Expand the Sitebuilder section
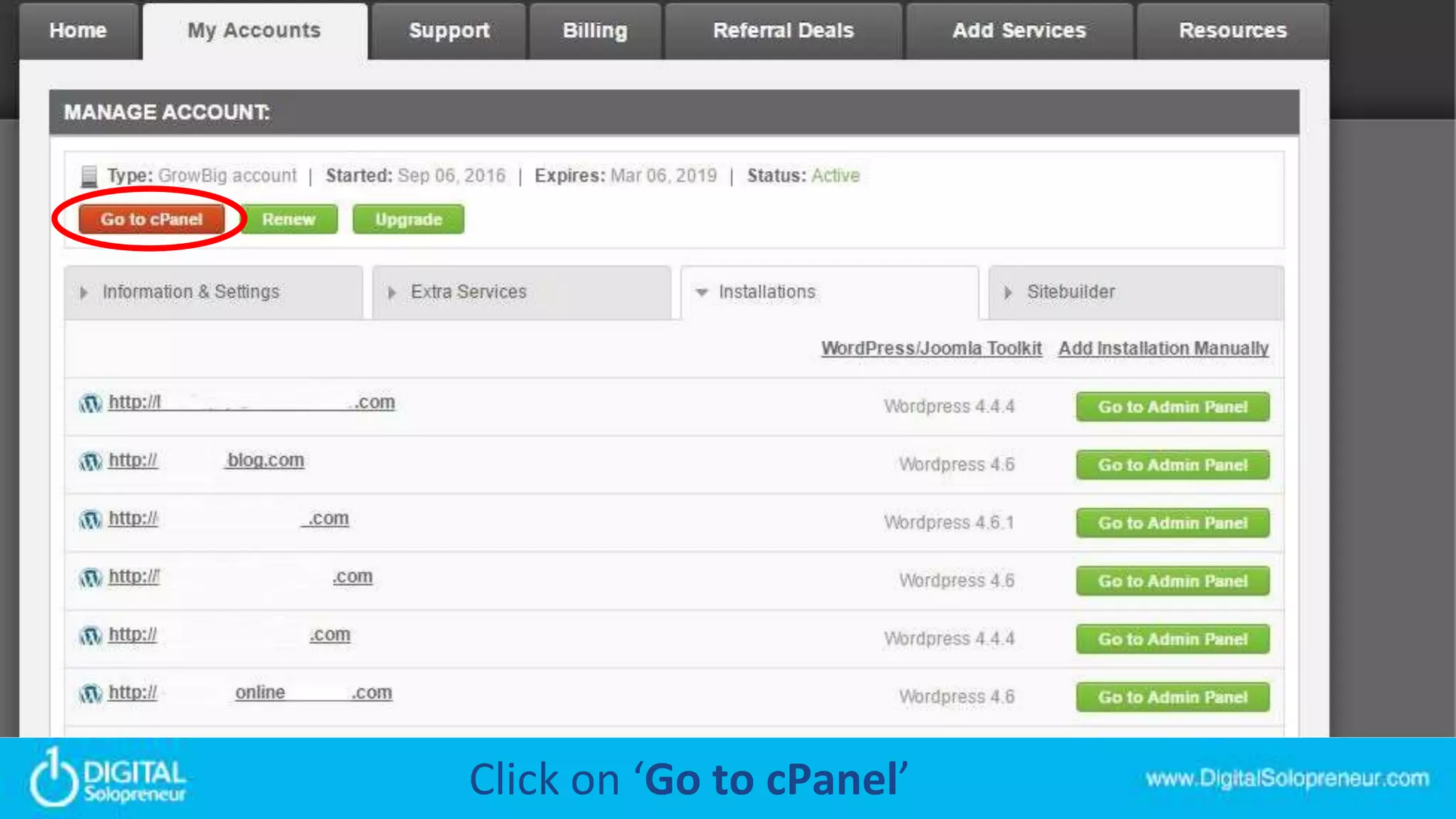The image size is (1456, 819). click(x=1136, y=292)
